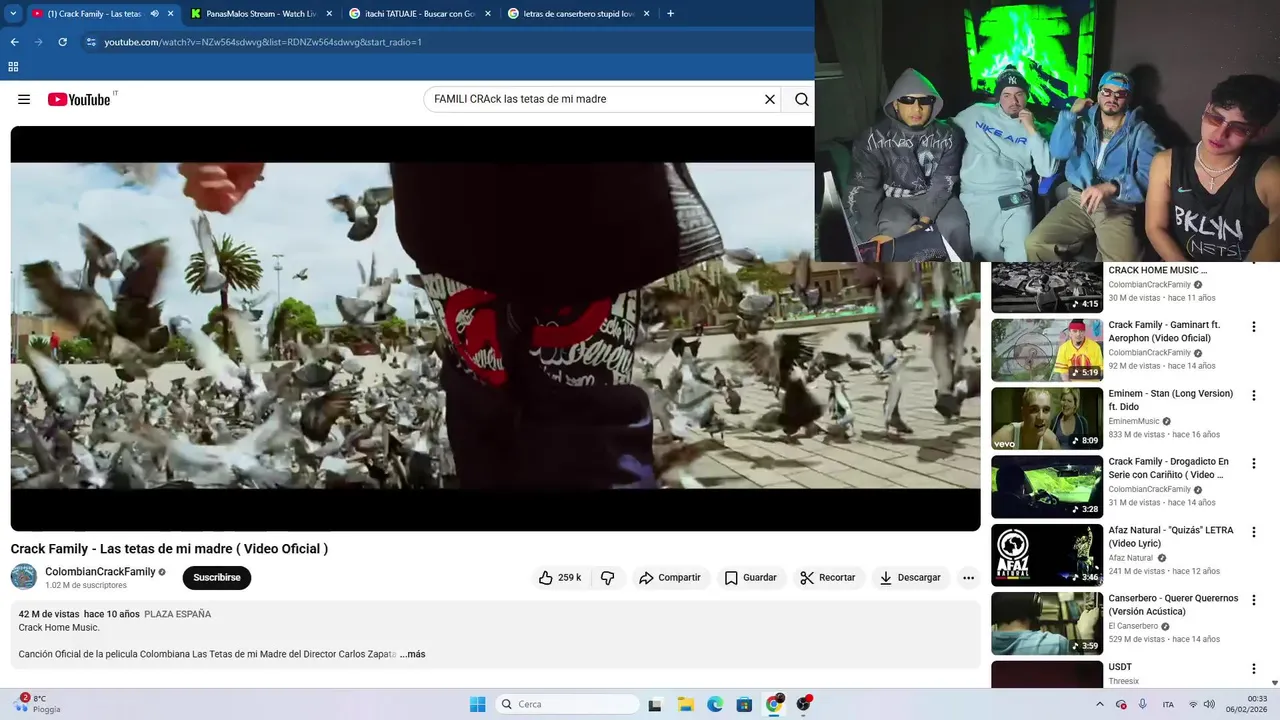Subscribe with the Suscribirse button

coord(217,578)
